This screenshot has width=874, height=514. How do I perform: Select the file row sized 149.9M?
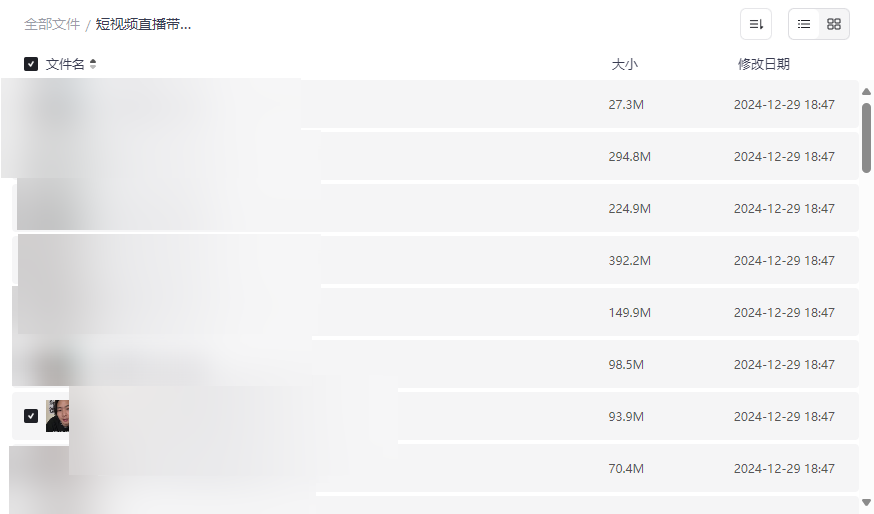500,312
